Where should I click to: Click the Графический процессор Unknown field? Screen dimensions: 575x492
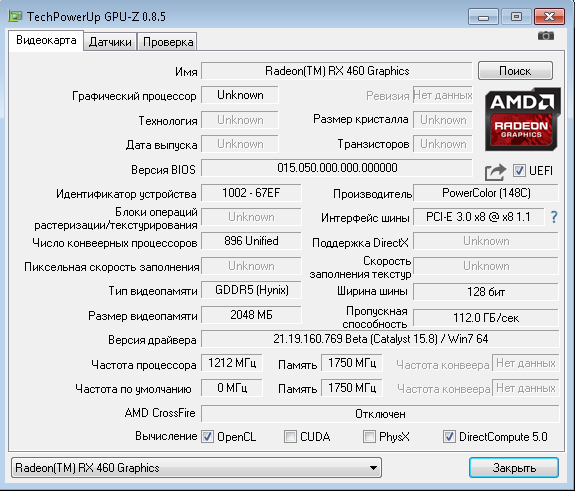pyautogui.click(x=240, y=95)
